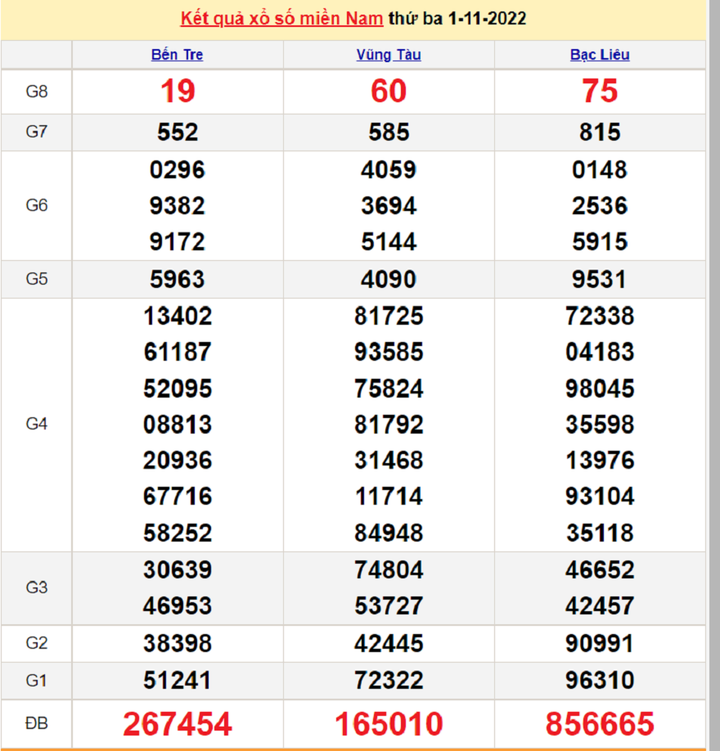720x751 pixels.
Task: Click the G8 row label
Action: 37,92
